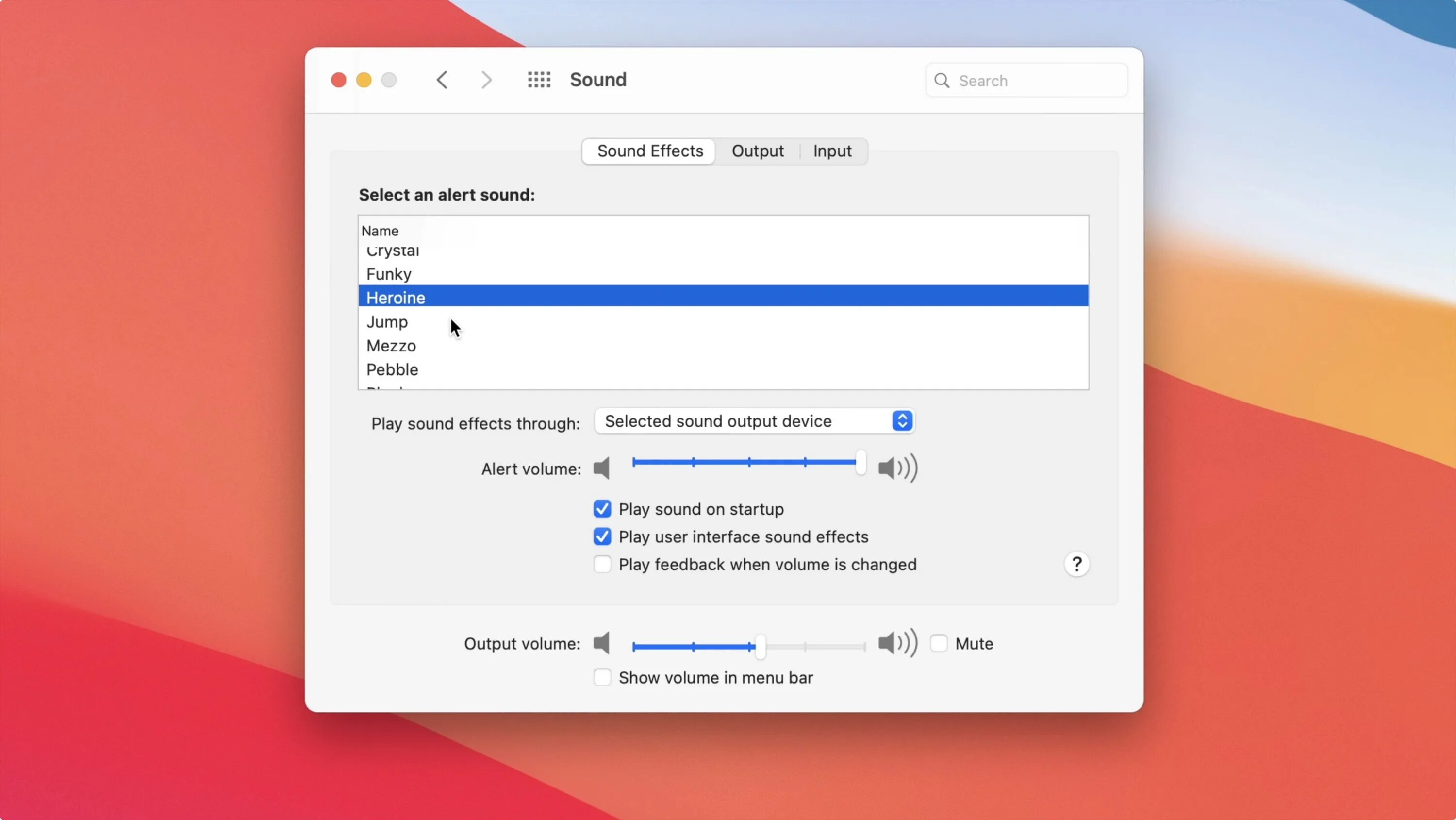Choose the Mezzo alert sound
1456x820 pixels.
coord(391,346)
